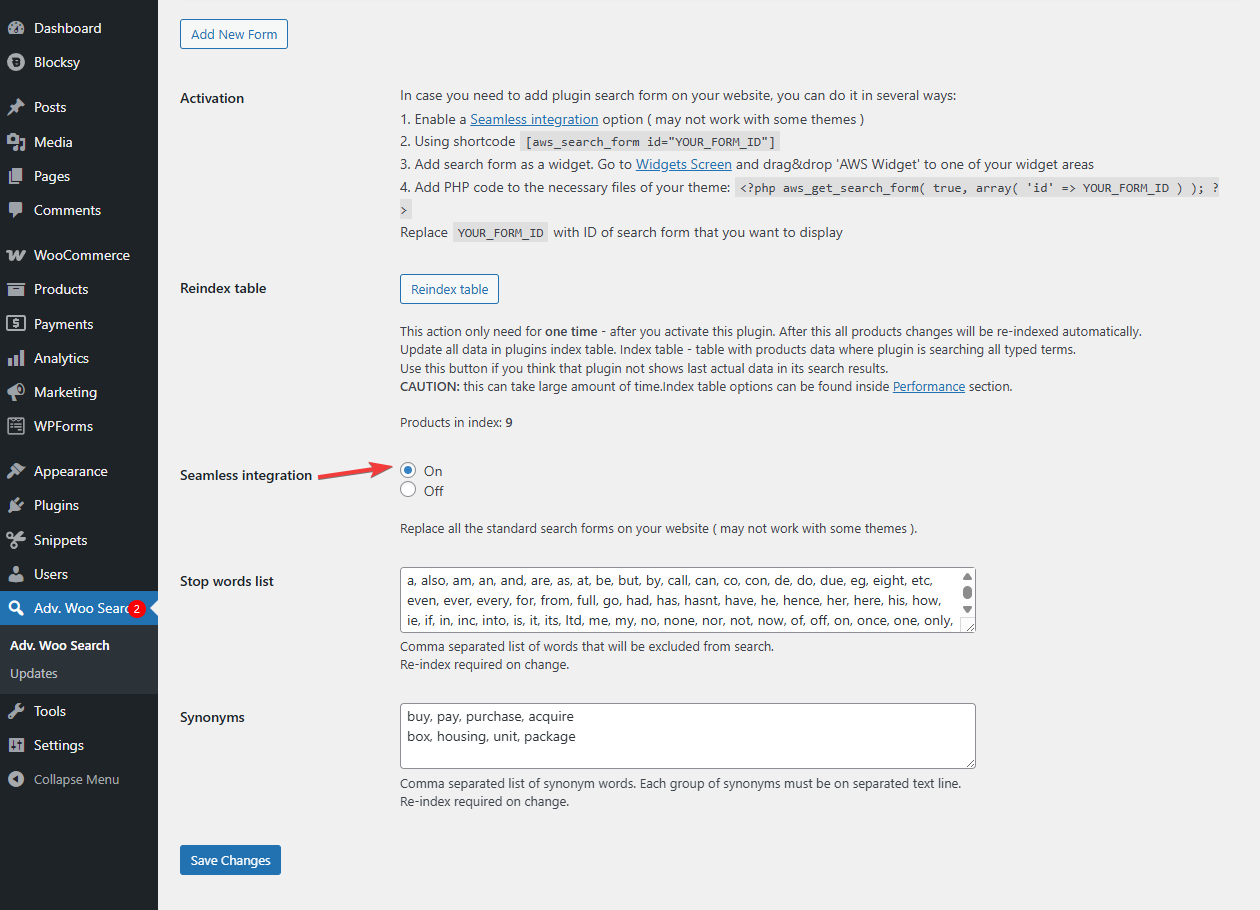The height and width of the screenshot is (910, 1260).
Task: Click the Plugins plug icon
Action: click(x=16, y=505)
